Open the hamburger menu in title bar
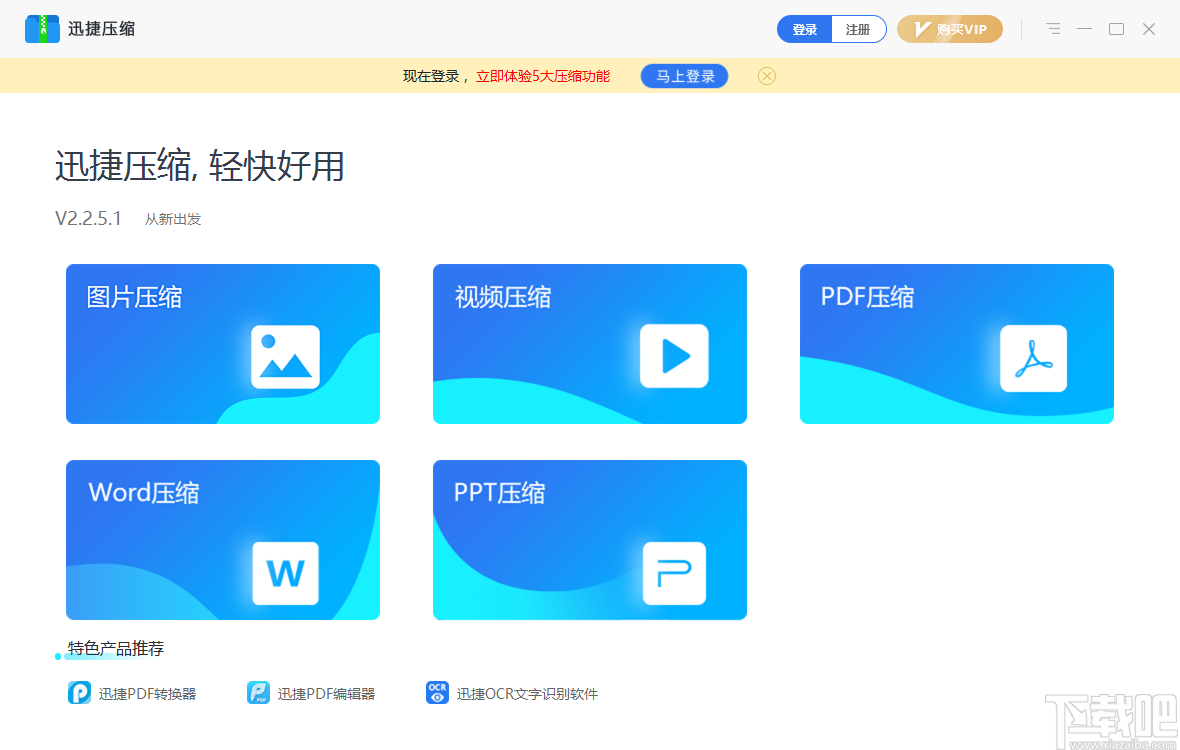Image resolution: width=1180 pixels, height=750 pixels. (1052, 29)
